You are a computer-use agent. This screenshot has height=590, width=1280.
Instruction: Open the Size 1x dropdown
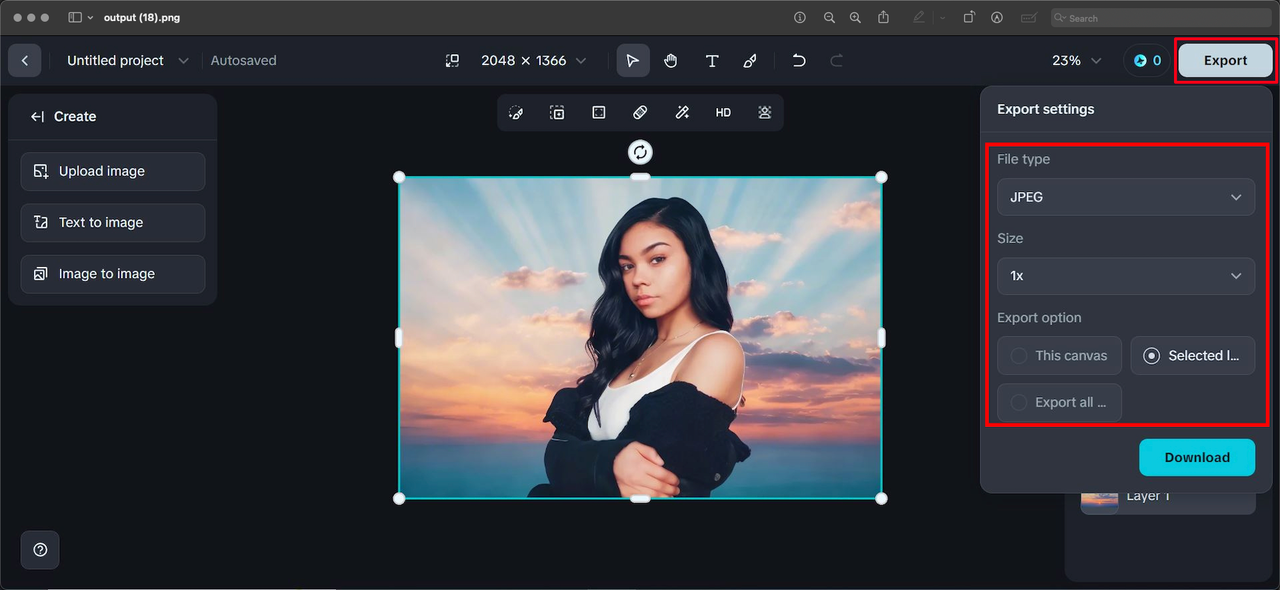[1126, 276]
